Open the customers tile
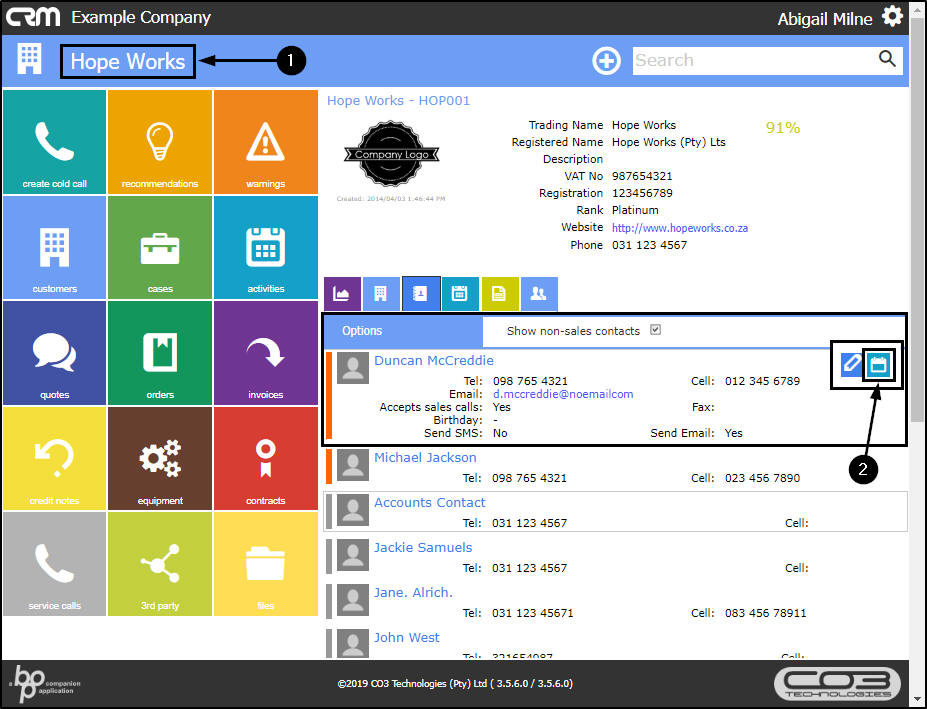The height and width of the screenshot is (709, 927). click(54, 247)
